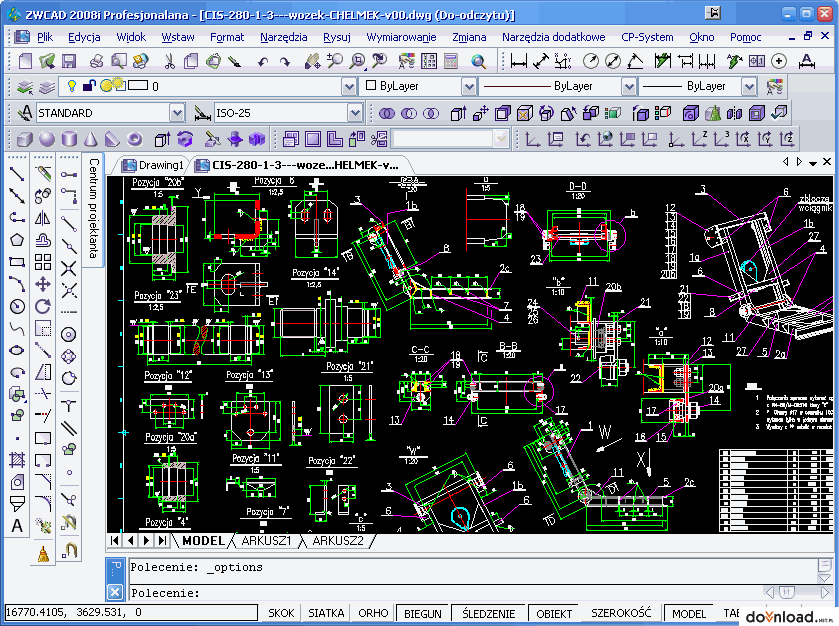
Task: Toggle ORHO ortho mode
Action: [373, 613]
